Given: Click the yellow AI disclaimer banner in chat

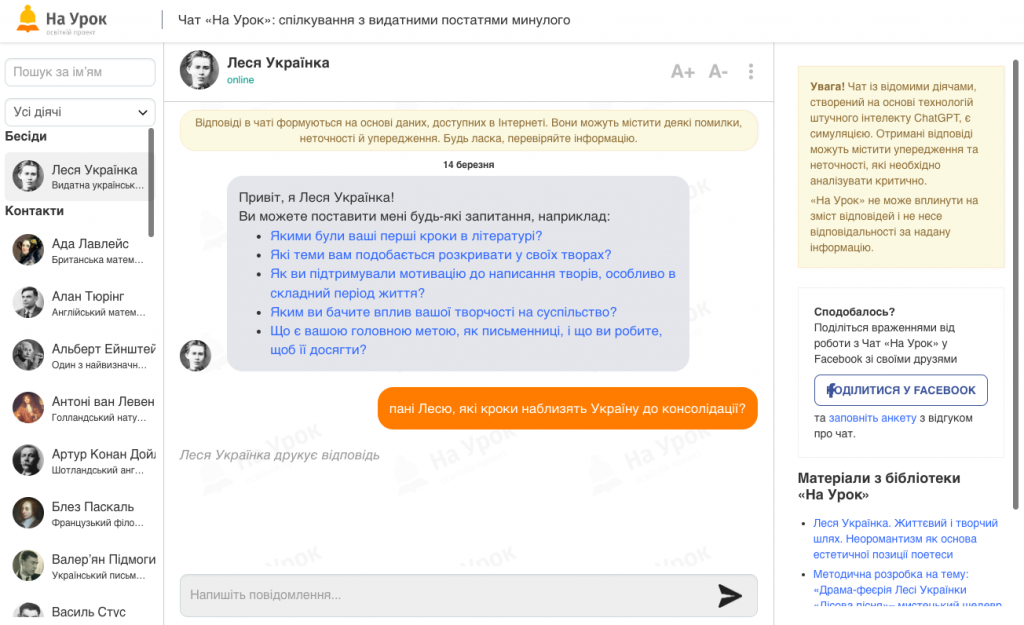Looking at the screenshot, I should (468, 131).
